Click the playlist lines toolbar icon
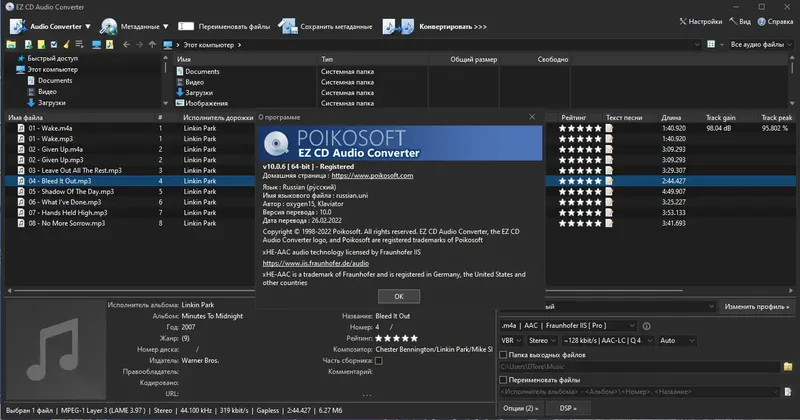Image resolution: width=800 pixels, height=420 pixels. pyautogui.click(x=79, y=45)
